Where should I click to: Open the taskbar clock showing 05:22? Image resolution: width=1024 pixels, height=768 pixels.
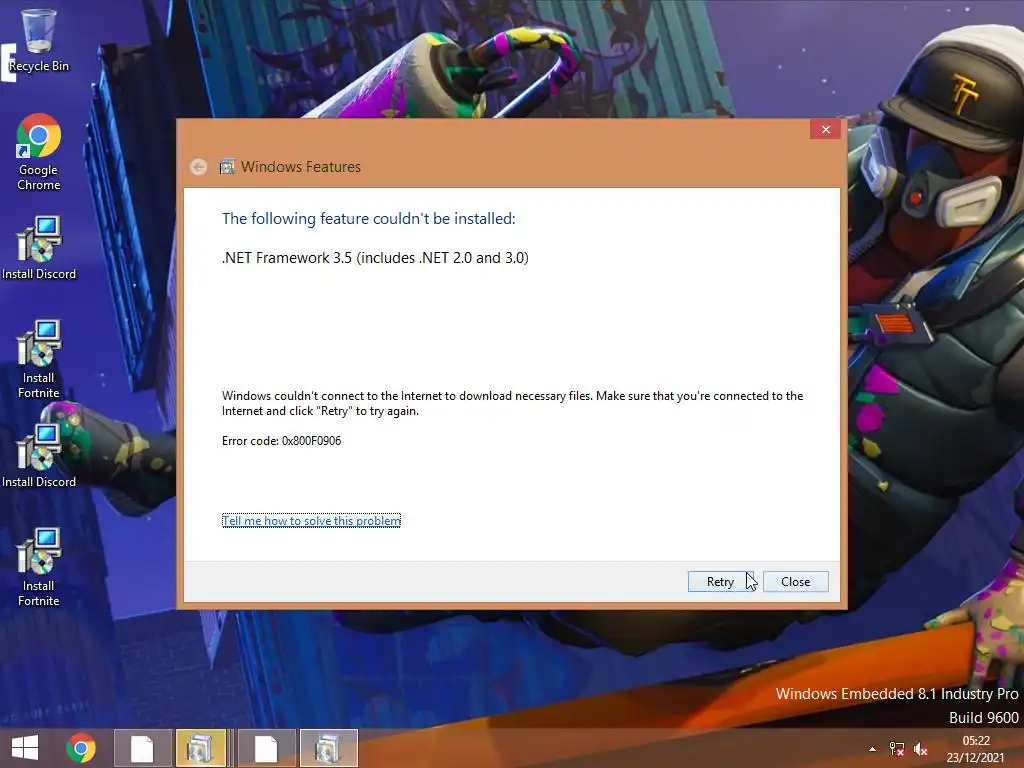click(976, 749)
